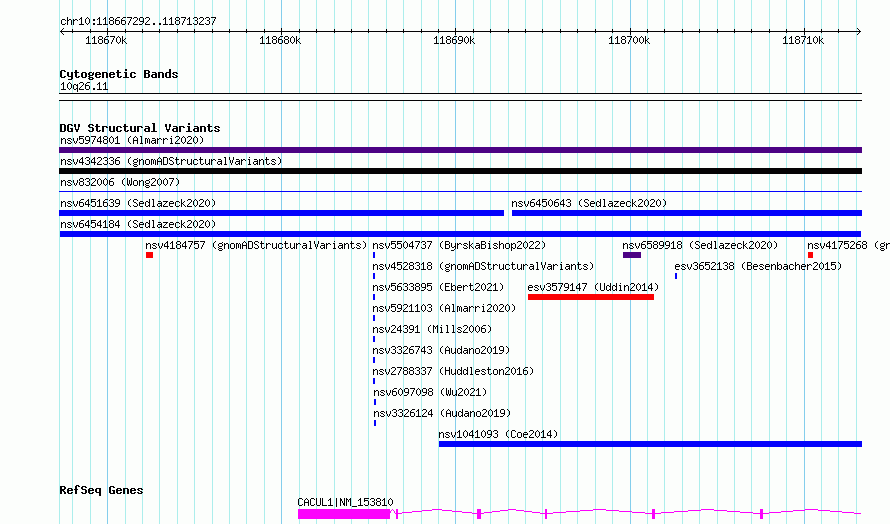Screen dimensions: 890x524
Task: Click the 118710k ruler label
Action: [x=803, y=40]
